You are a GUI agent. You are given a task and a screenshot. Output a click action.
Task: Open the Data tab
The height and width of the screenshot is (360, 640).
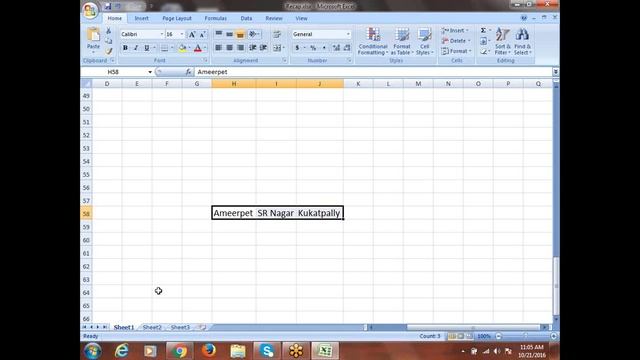[246, 18]
